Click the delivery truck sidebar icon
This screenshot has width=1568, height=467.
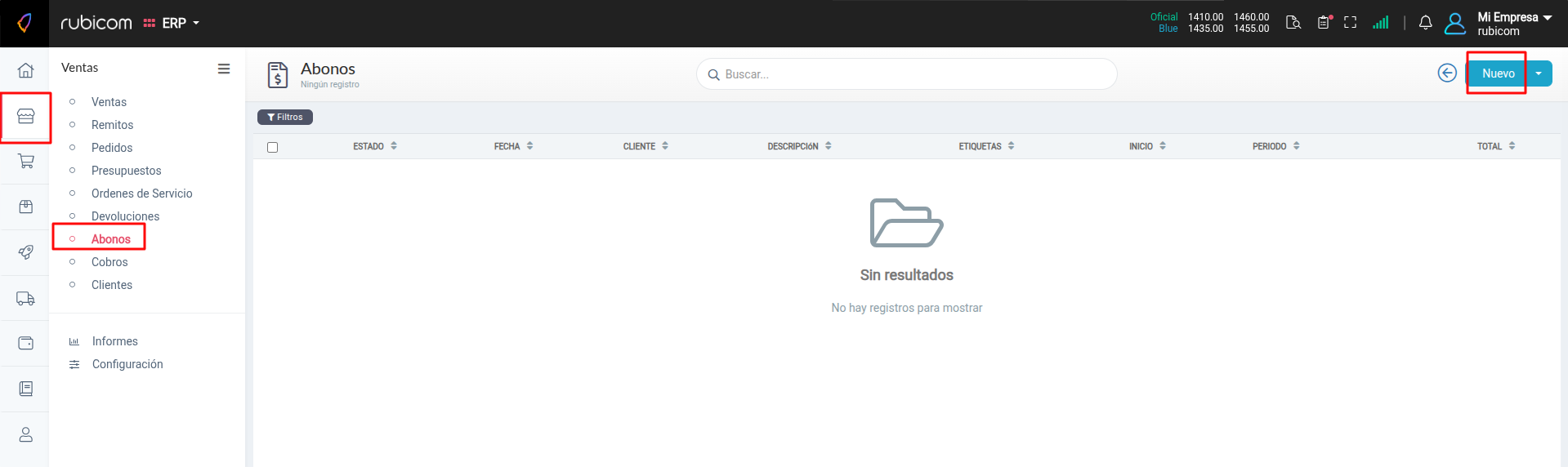point(25,298)
